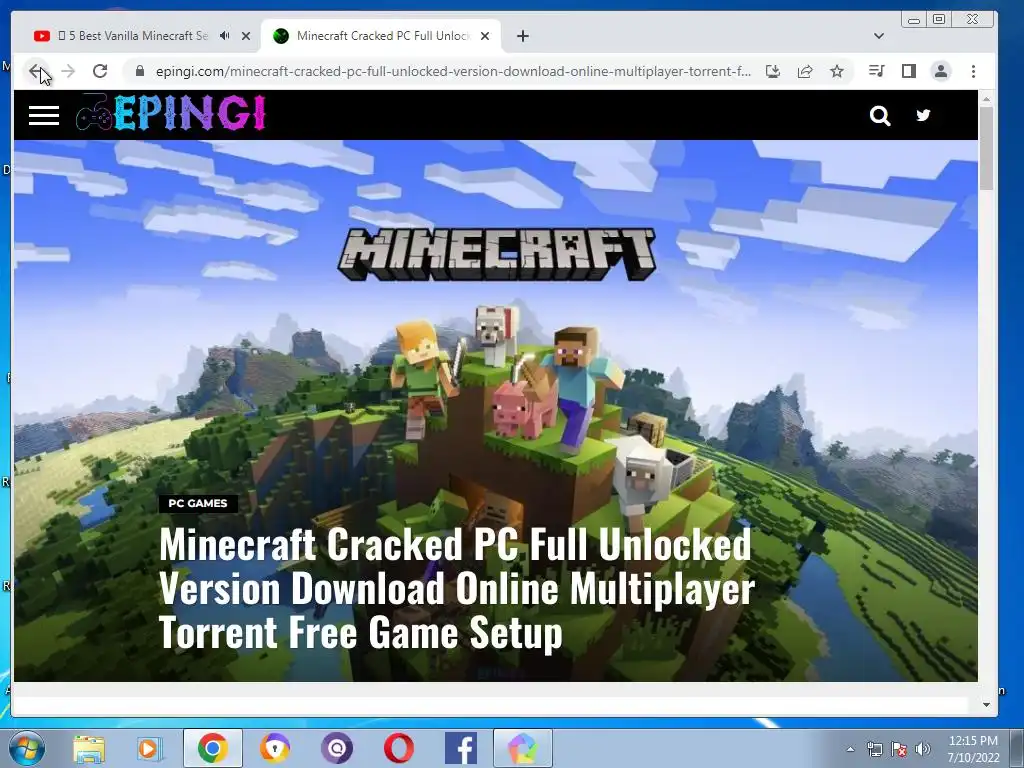Open site search magnifier icon
Image resolution: width=1024 pixels, height=768 pixels.
880,116
